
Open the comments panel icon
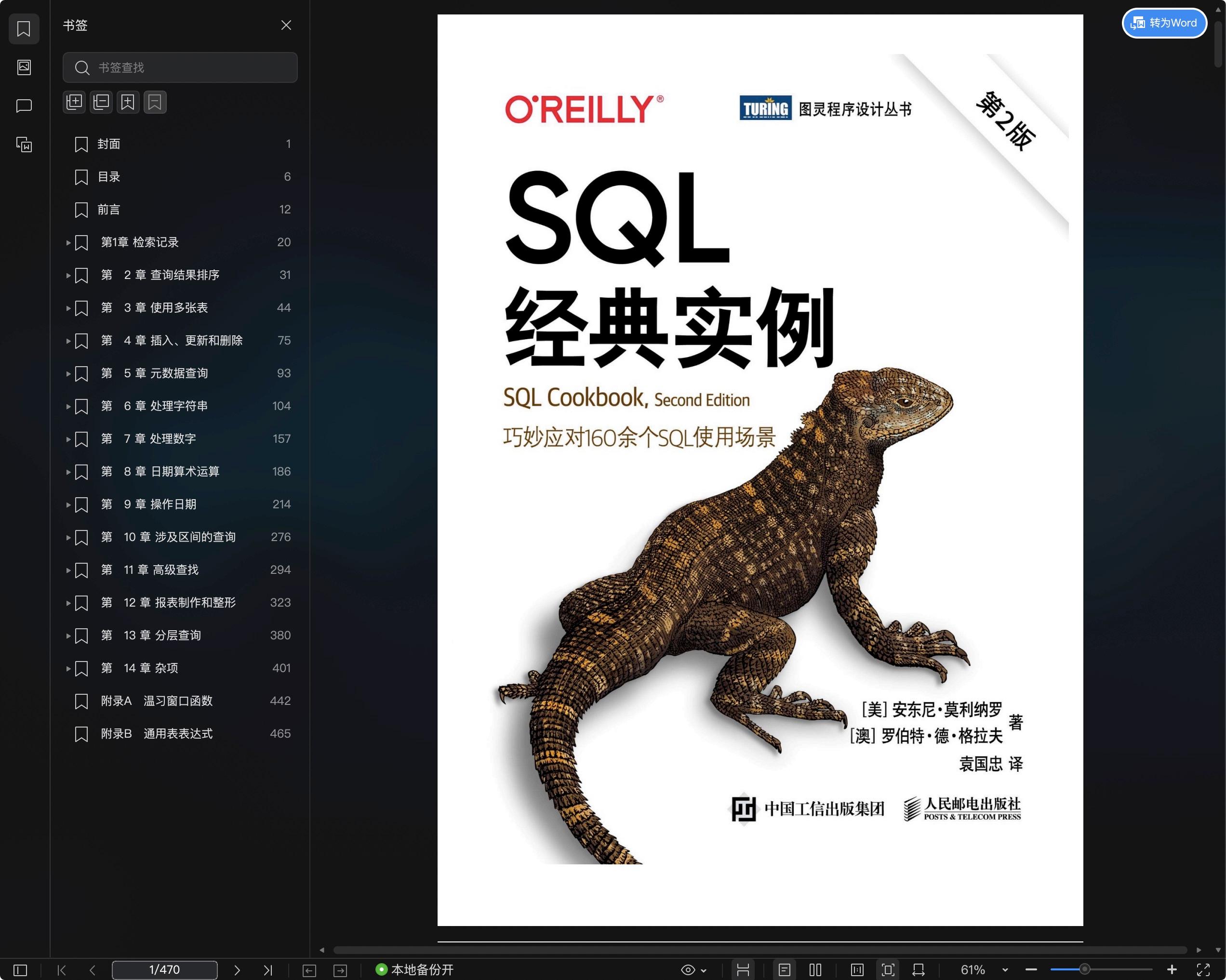24,106
